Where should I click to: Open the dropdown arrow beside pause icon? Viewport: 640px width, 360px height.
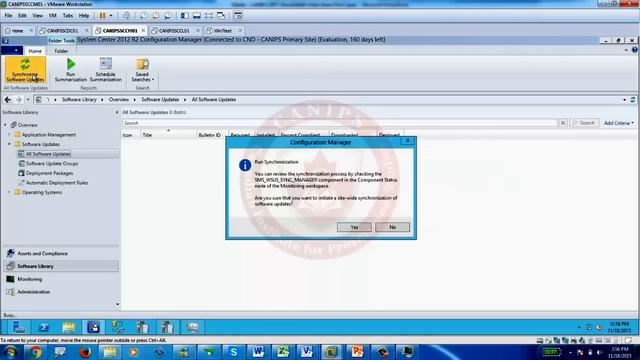pyautogui.click(x=111, y=16)
